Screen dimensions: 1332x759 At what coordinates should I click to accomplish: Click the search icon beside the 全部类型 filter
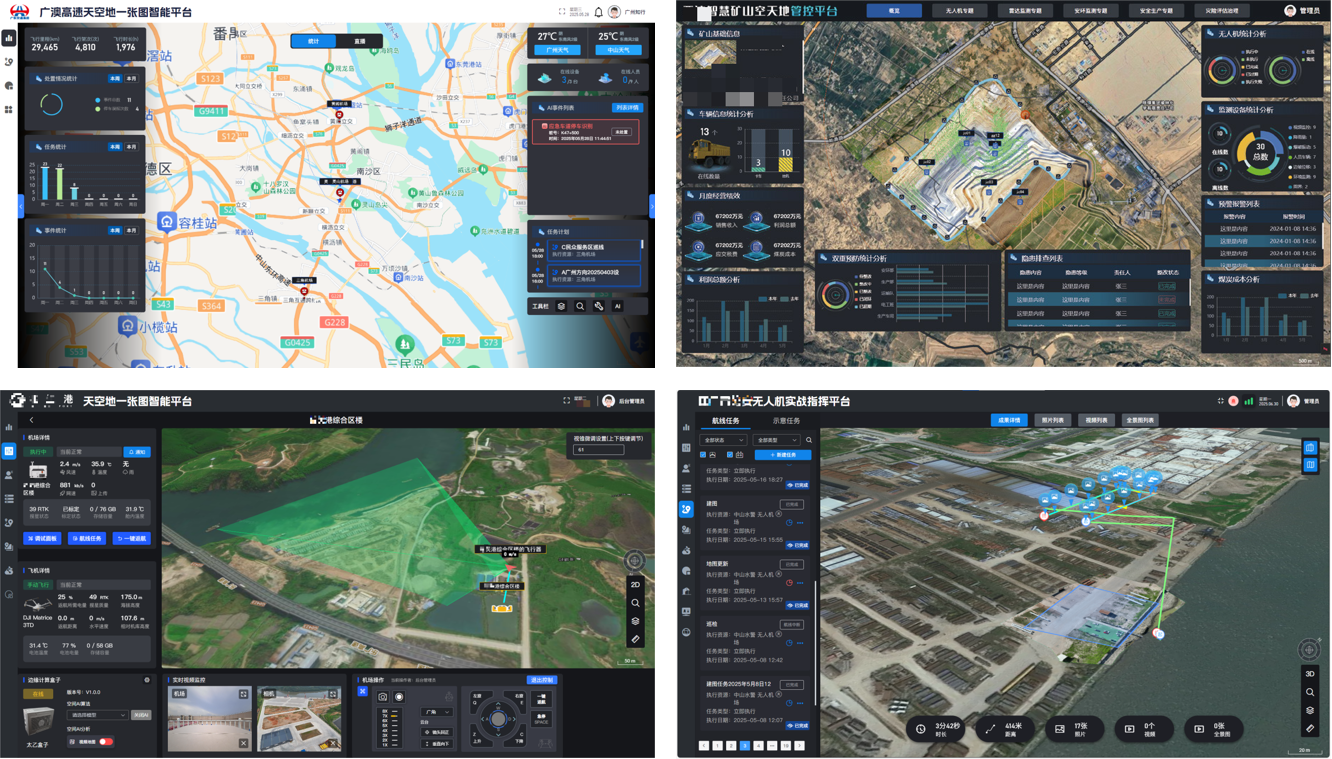coord(809,440)
